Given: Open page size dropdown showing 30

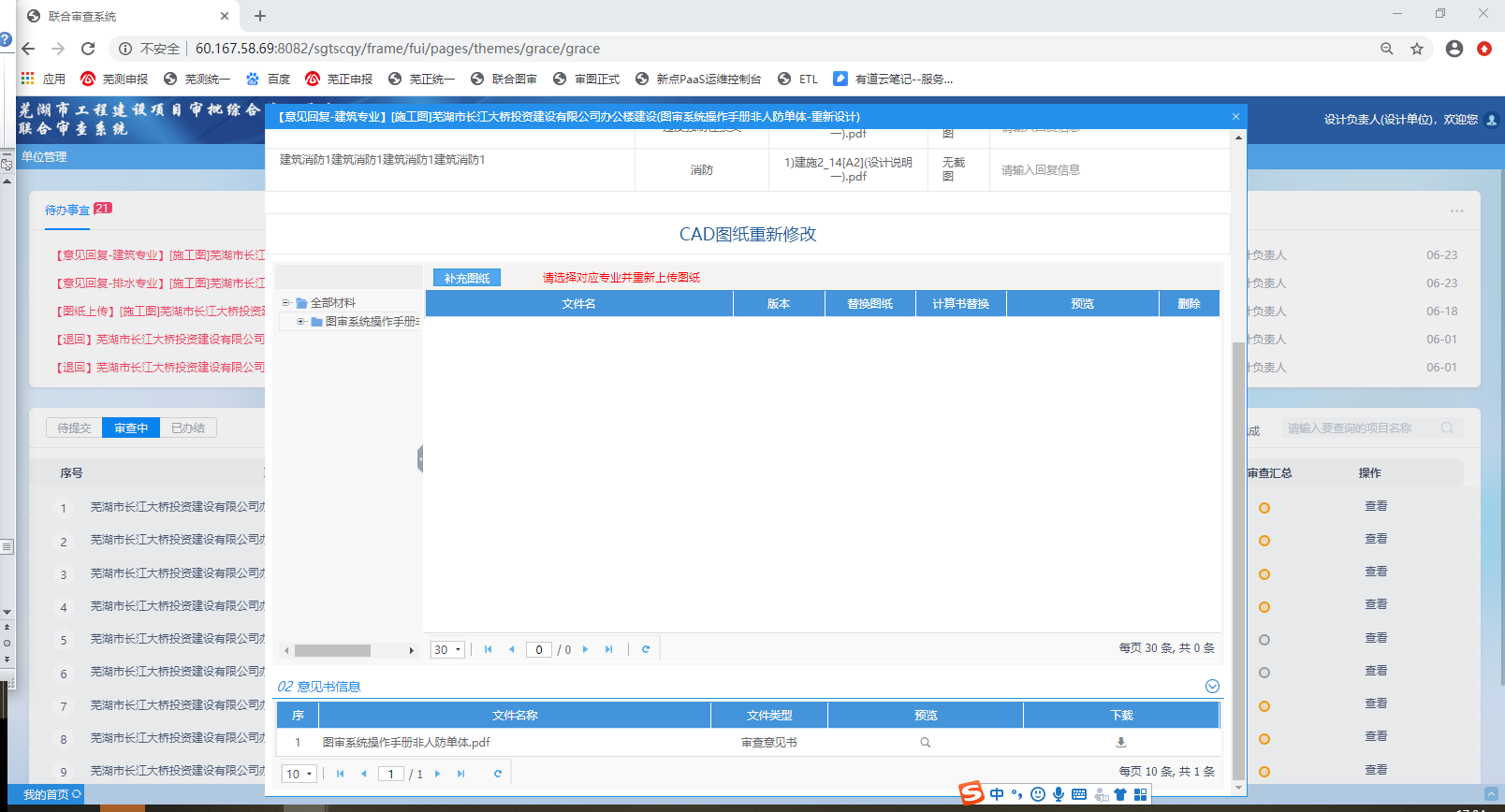Looking at the screenshot, I should point(447,649).
